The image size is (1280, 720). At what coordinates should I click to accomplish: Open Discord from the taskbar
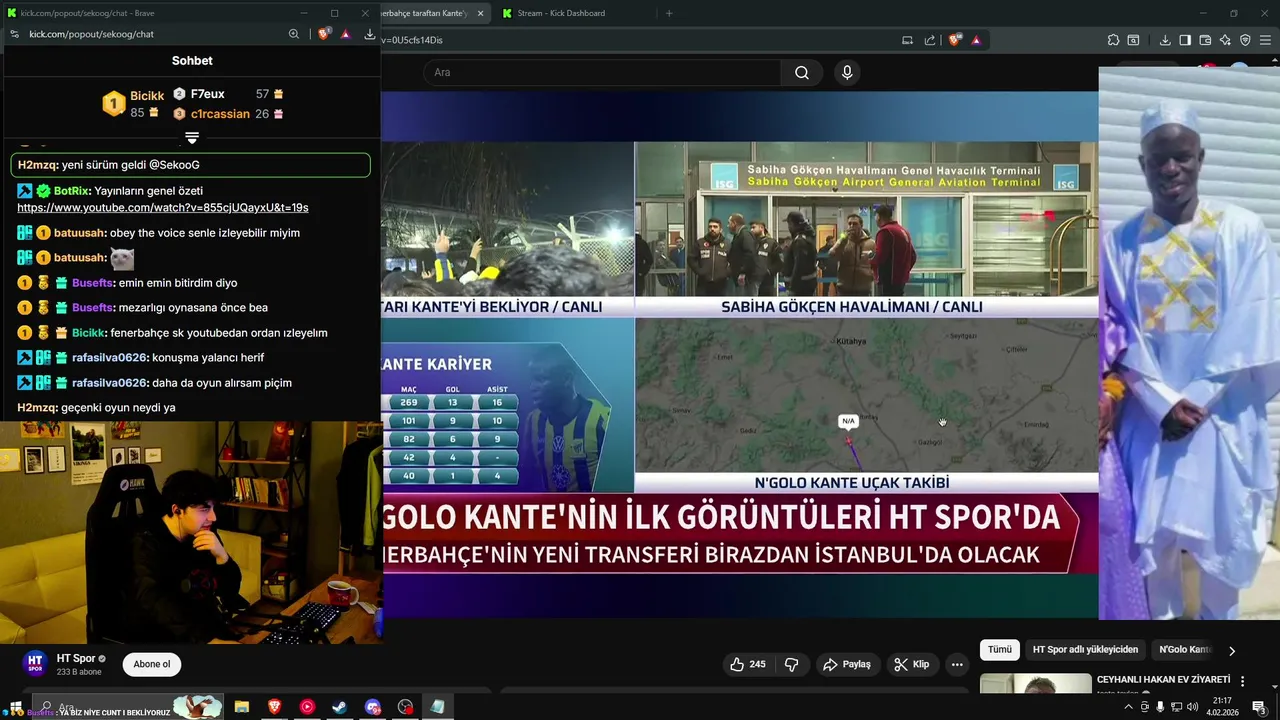click(x=373, y=707)
